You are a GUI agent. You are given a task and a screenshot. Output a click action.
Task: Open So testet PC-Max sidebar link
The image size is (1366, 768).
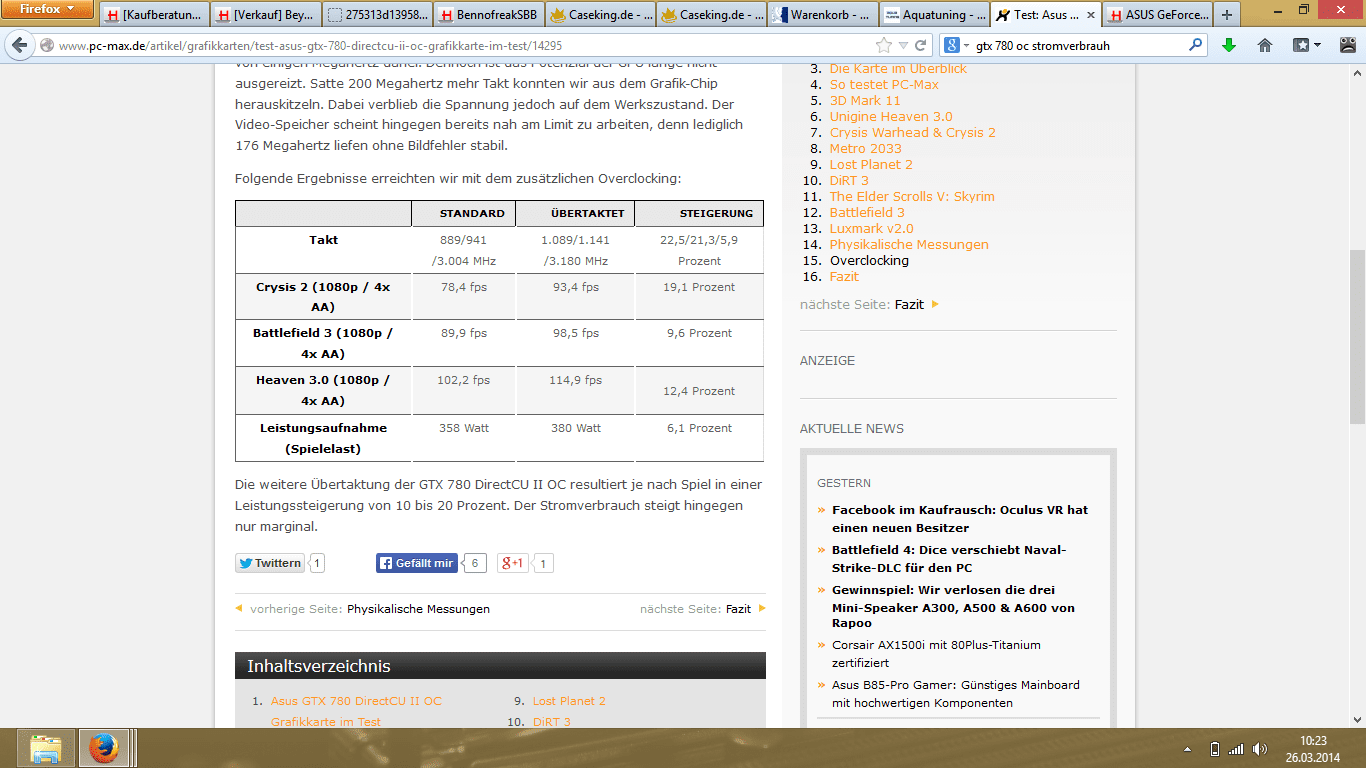[x=884, y=84]
